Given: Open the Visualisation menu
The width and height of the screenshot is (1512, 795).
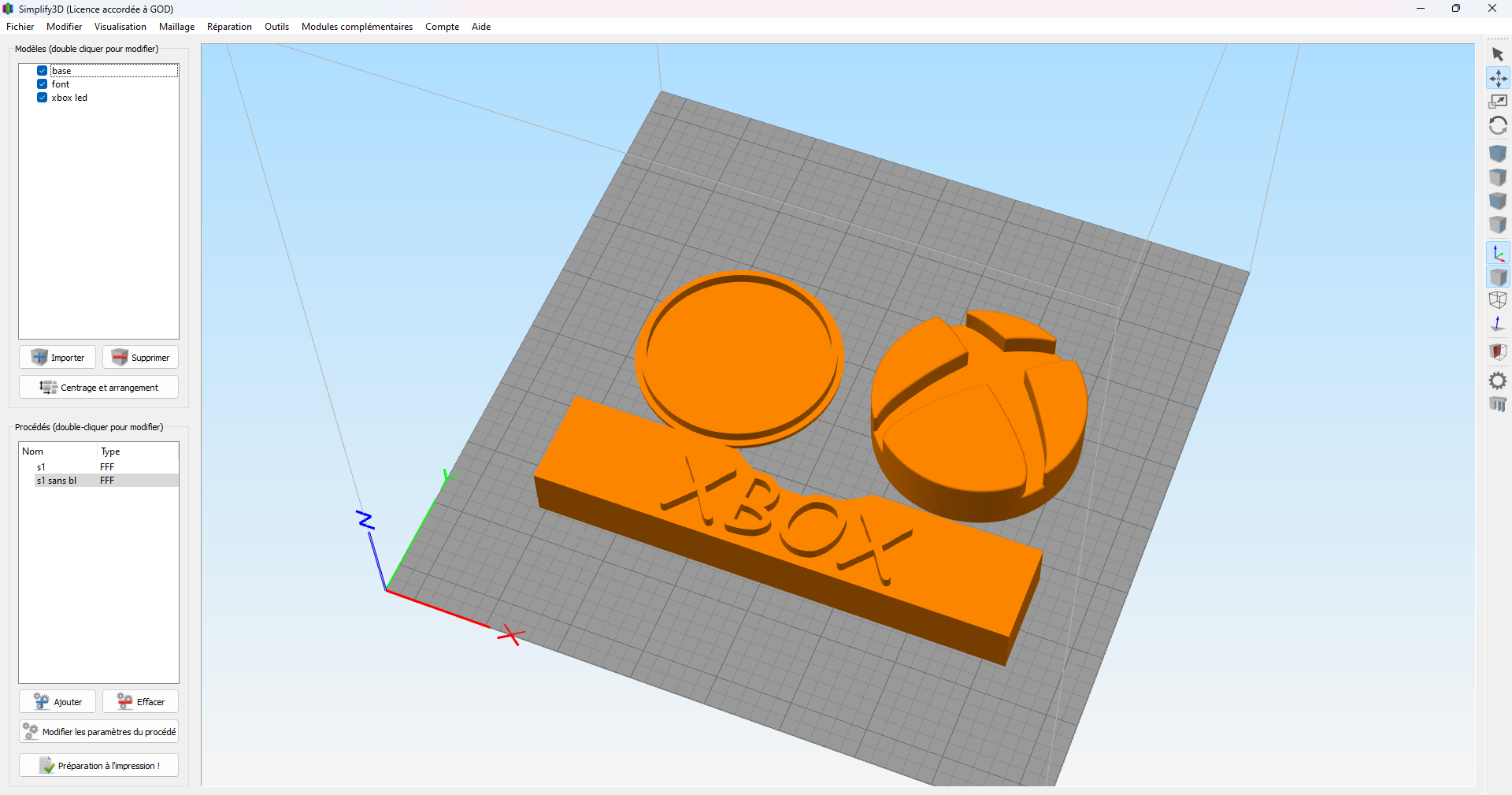Looking at the screenshot, I should coord(120,26).
